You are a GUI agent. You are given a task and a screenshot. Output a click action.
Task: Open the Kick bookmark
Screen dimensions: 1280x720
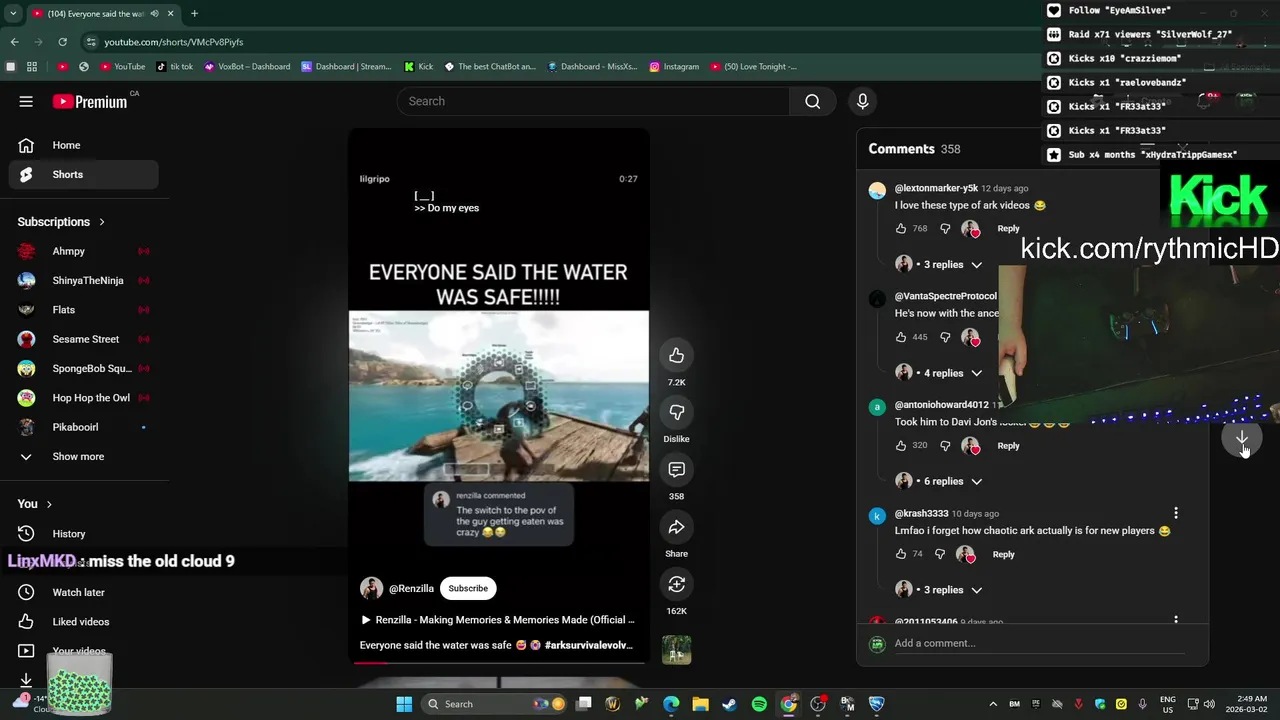tap(418, 67)
